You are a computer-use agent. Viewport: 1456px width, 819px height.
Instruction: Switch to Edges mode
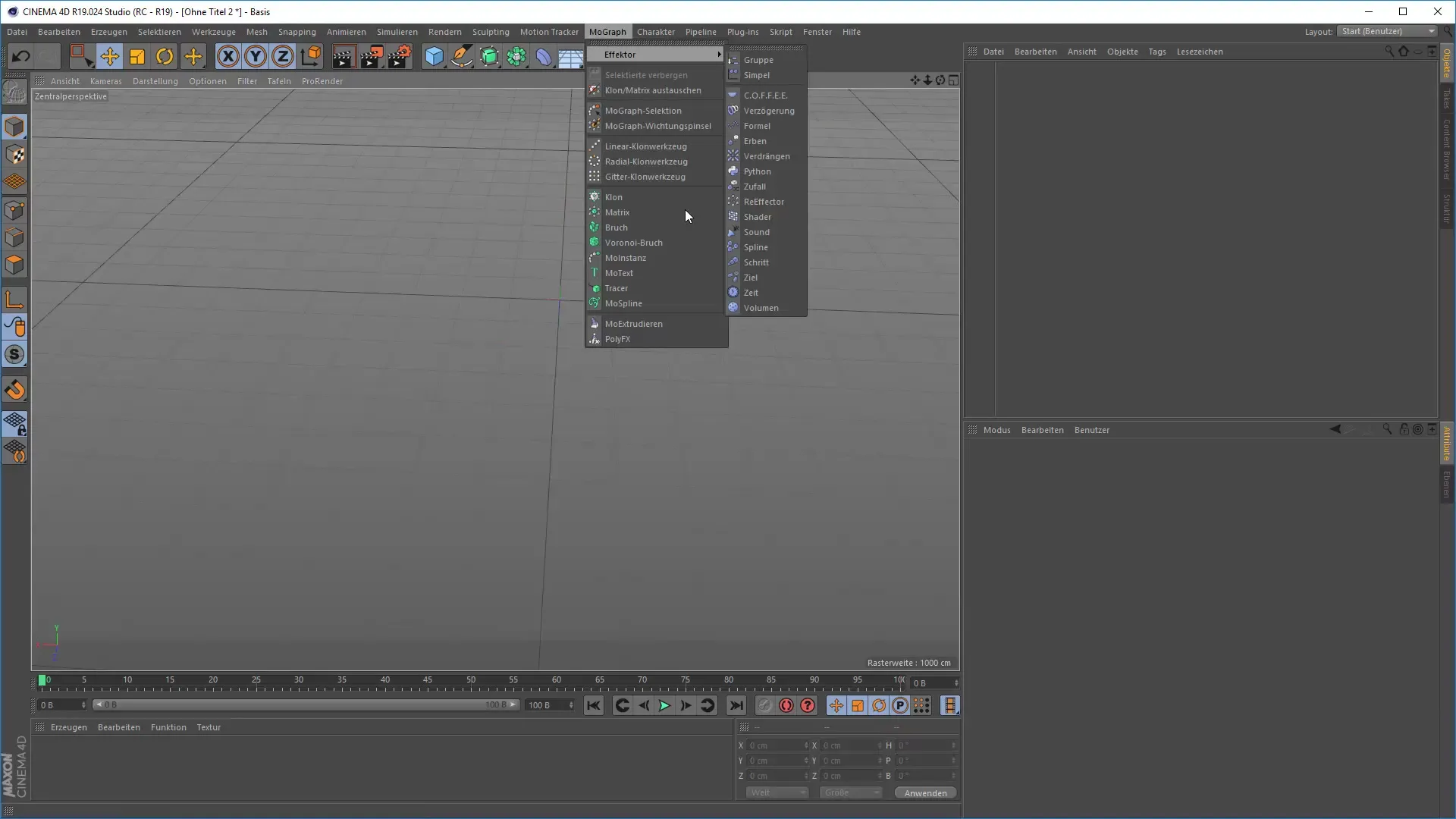[14, 237]
